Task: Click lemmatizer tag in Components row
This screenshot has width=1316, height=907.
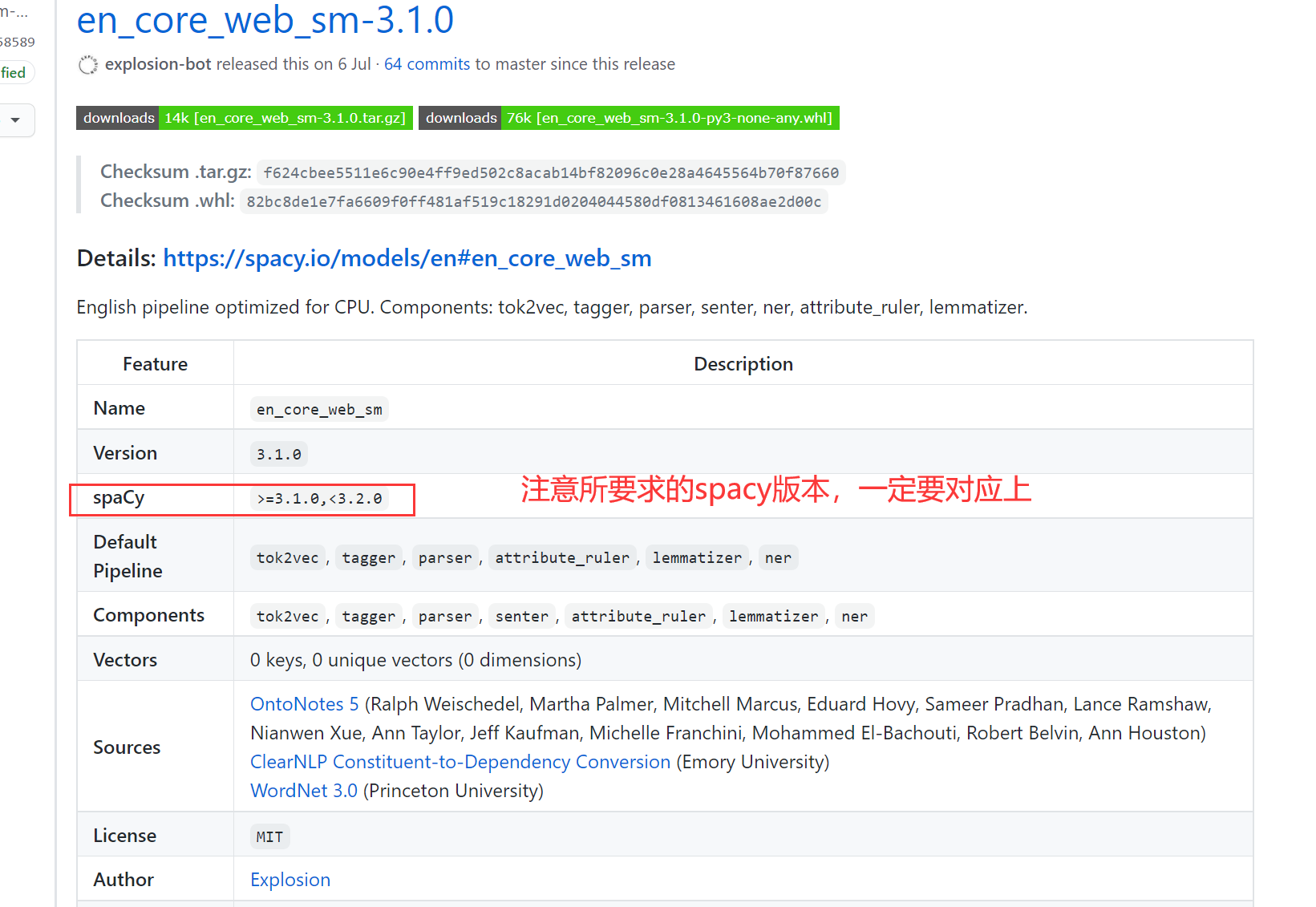Action: click(774, 617)
